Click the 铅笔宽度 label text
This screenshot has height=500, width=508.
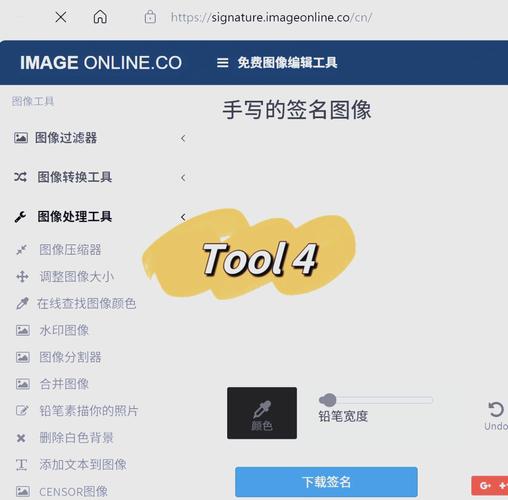coord(343,416)
